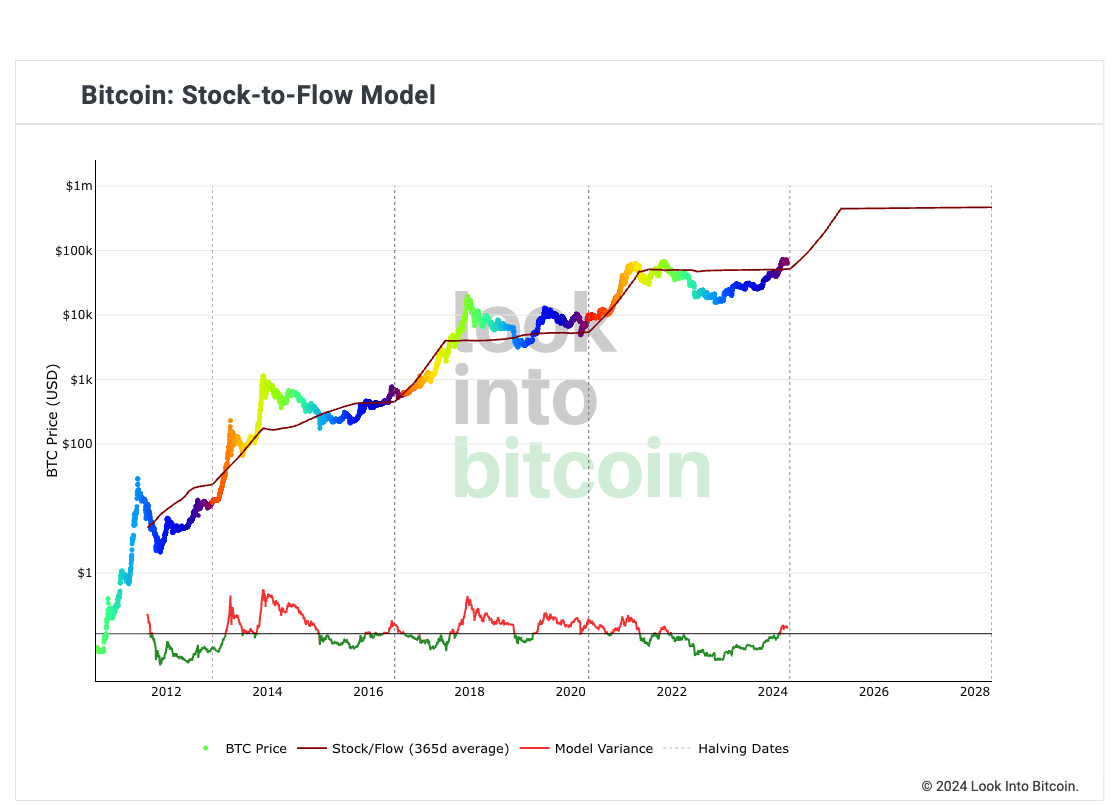
Task: Click the 2020 x-axis label
Action: 571,691
